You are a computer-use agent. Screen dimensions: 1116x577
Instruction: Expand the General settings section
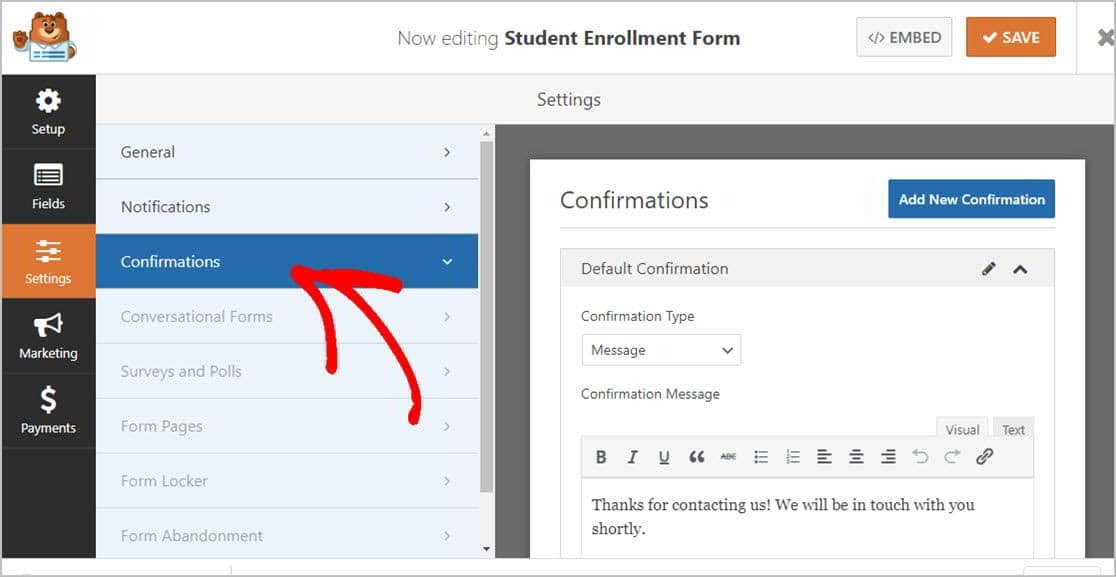click(287, 152)
